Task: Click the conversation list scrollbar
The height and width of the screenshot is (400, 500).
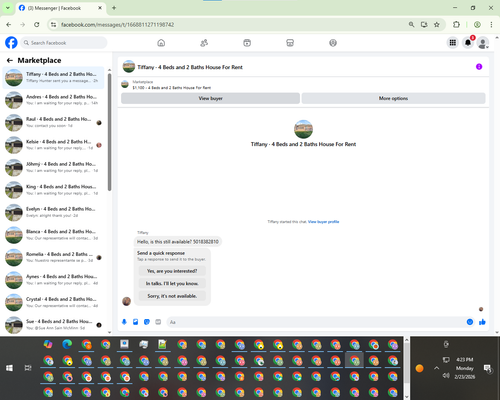Action: tap(109, 133)
